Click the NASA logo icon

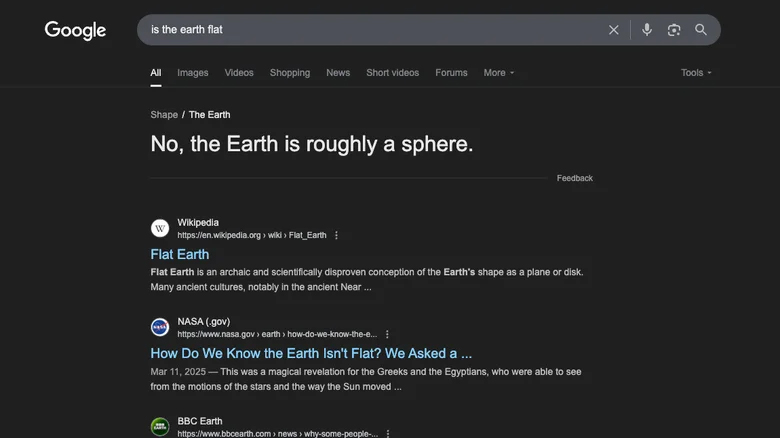click(x=160, y=327)
